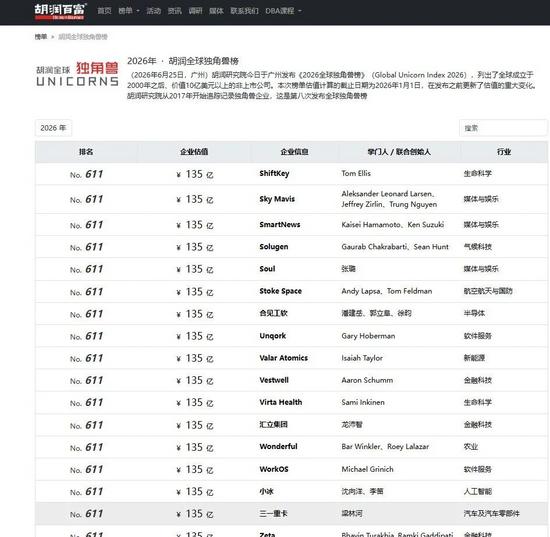This screenshot has height=537, width=550.
Task: Select the 汇立集团 company name
Action: pos(273,424)
